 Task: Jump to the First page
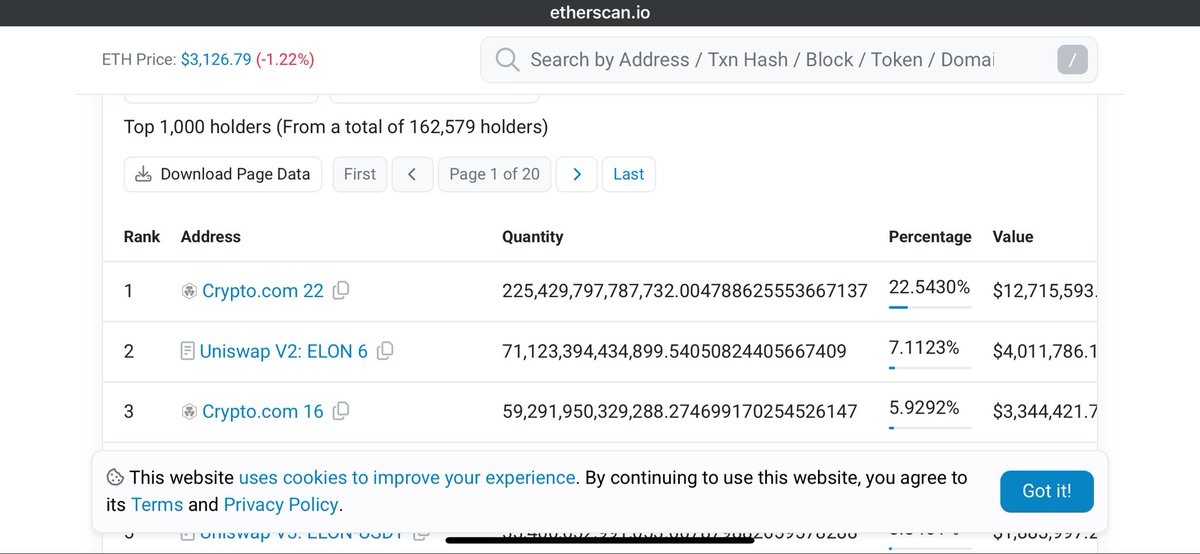coord(360,174)
